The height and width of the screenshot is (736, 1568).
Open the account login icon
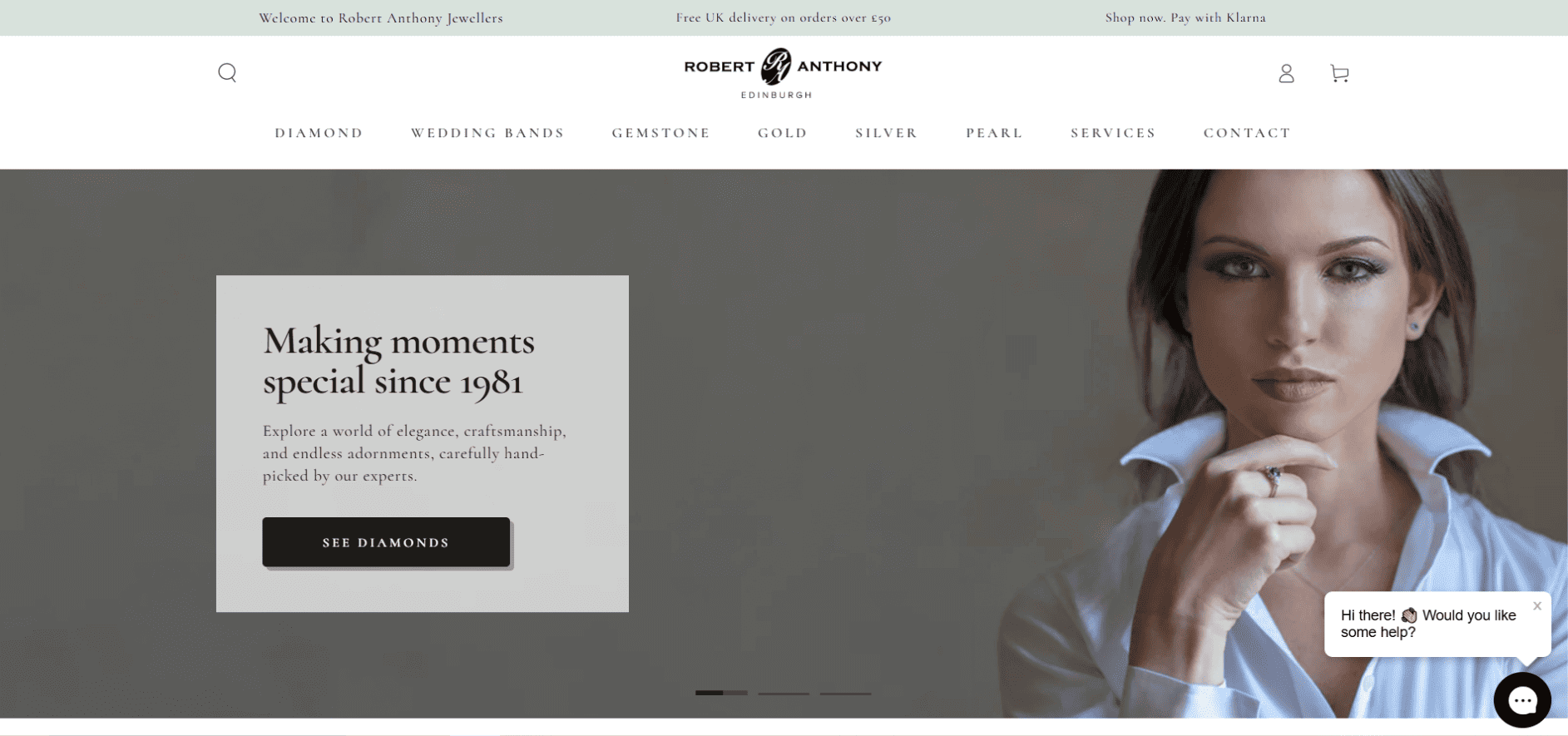[x=1286, y=74]
